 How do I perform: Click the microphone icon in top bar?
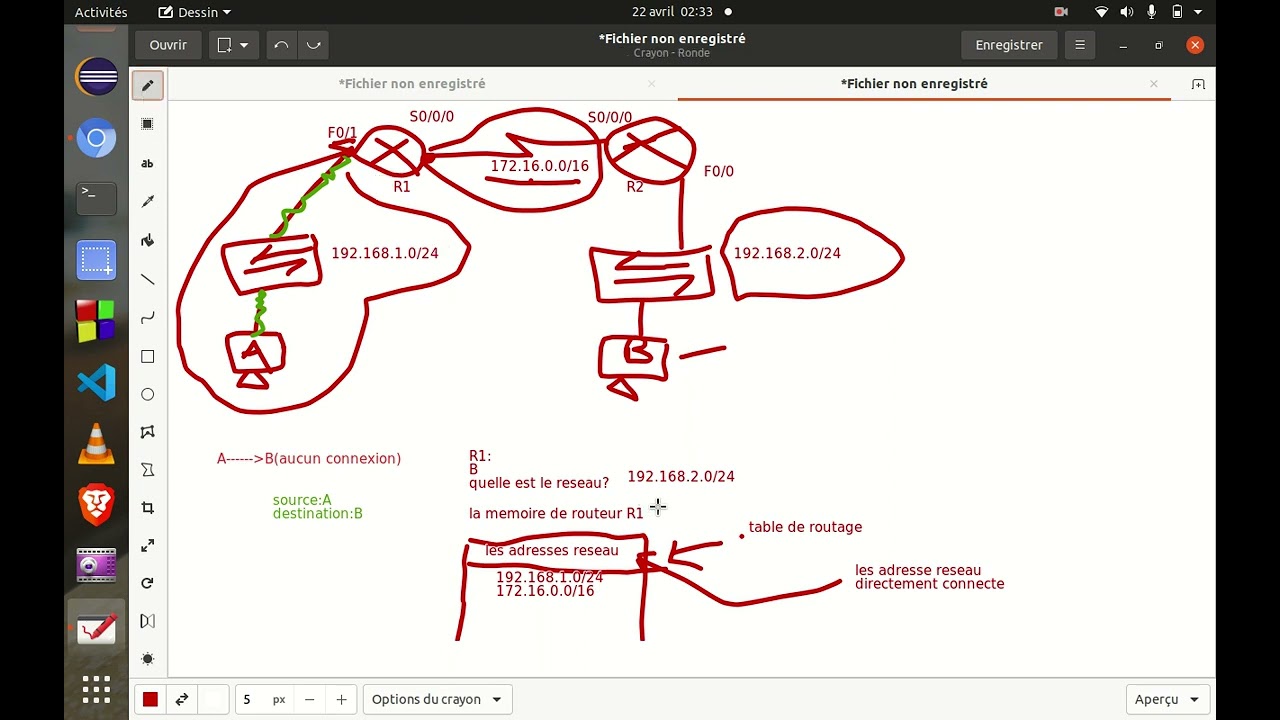point(1152,12)
